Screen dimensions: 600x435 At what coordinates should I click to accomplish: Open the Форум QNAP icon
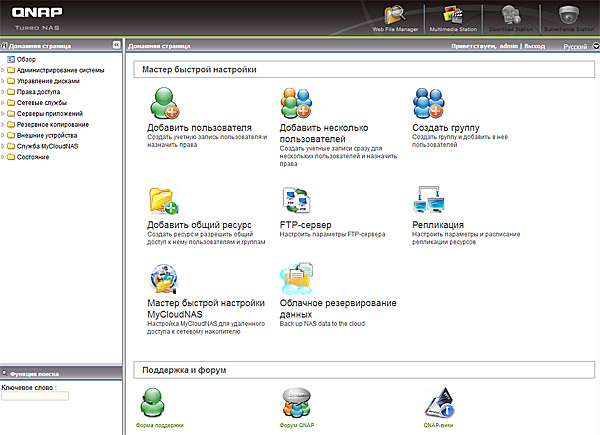coord(298,402)
